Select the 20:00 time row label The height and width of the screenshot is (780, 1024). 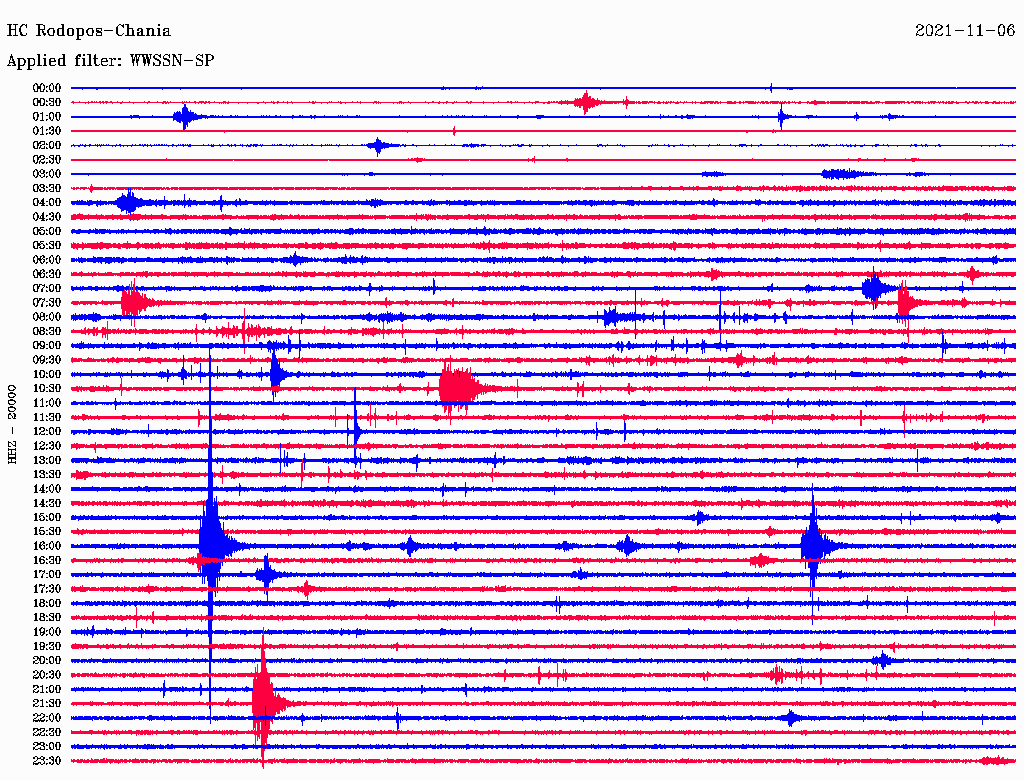tap(47, 660)
